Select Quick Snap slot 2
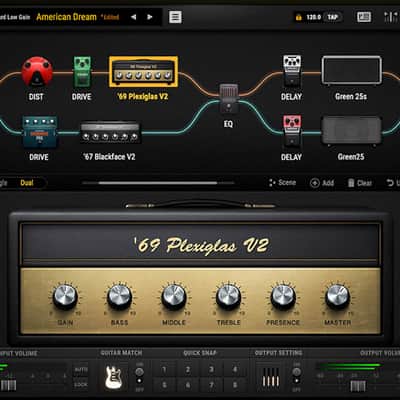Image resolution: width=400 pixels, height=400 pixels. pos(188,369)
